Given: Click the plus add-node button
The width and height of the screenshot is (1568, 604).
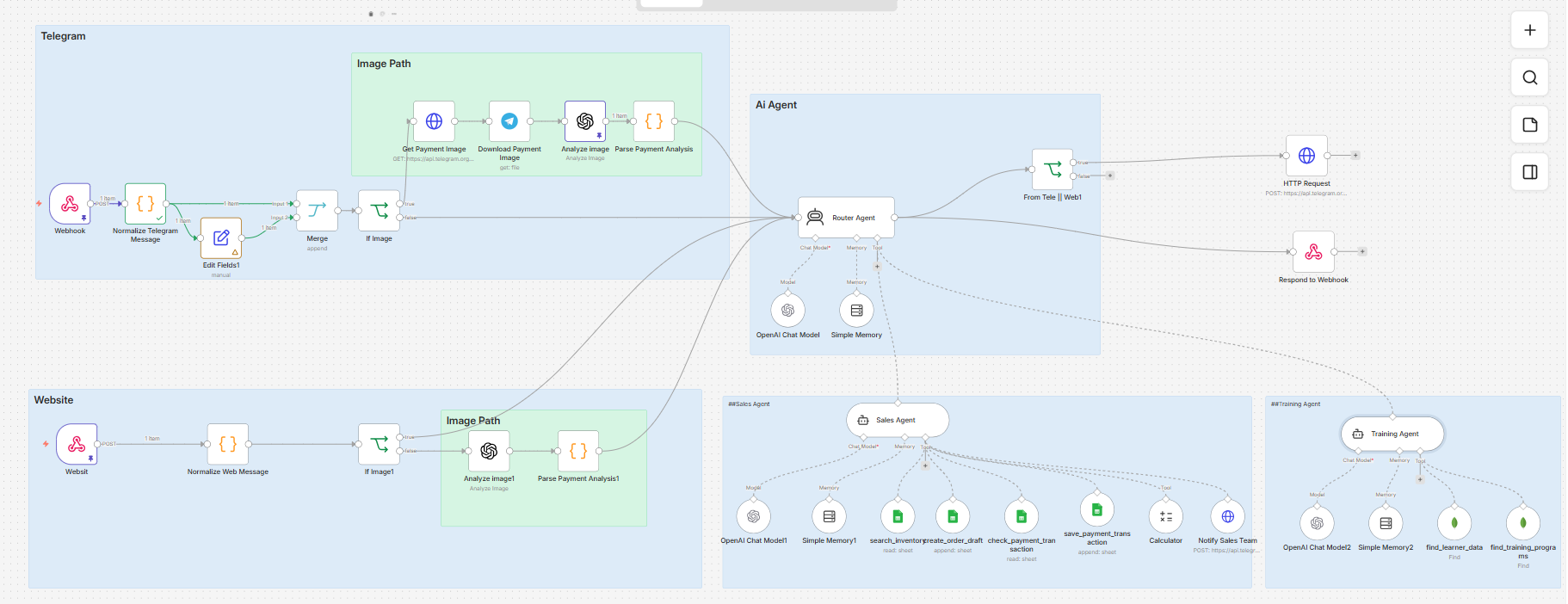Looking at the screenshot, I should [x=1530, y=30].
